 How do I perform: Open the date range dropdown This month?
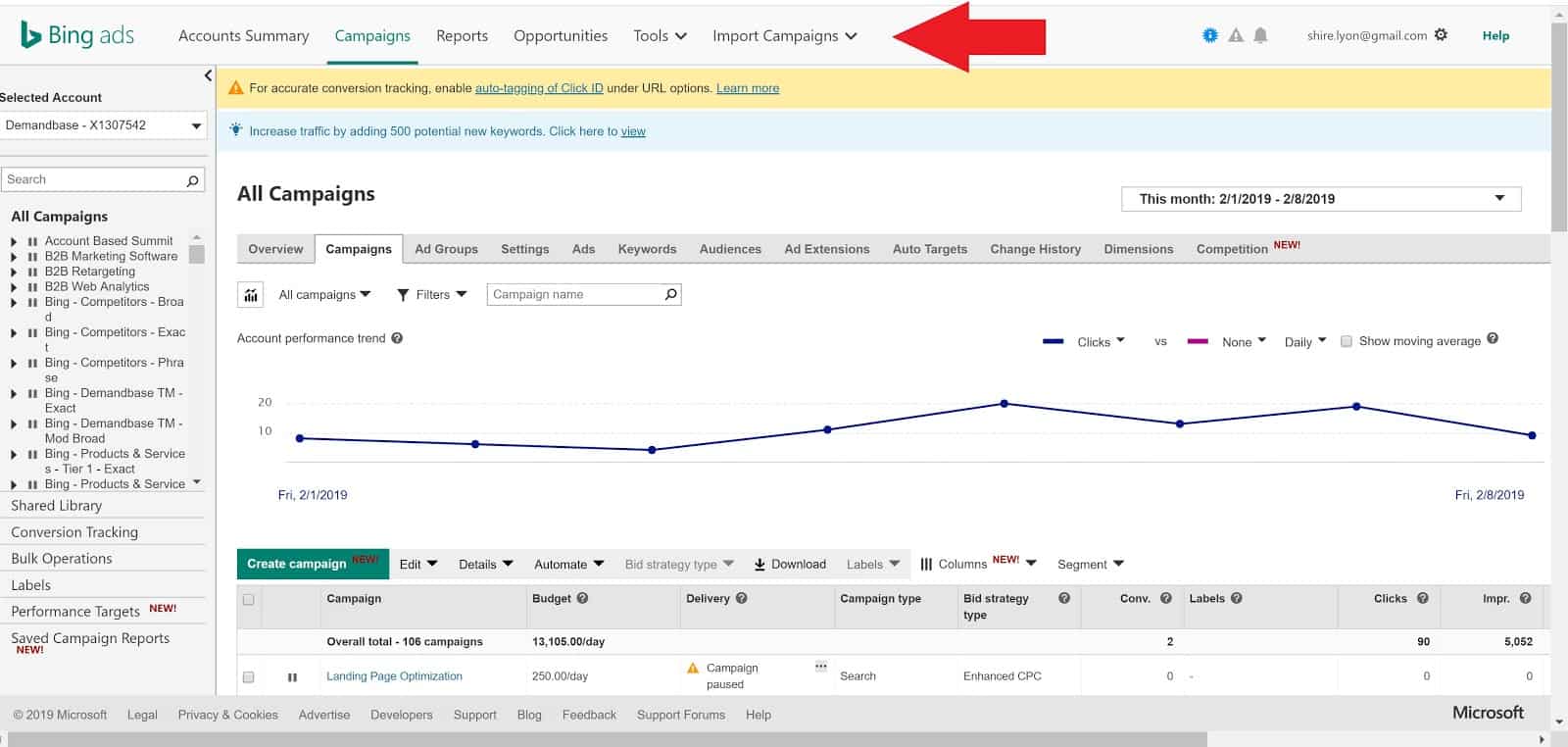pos(1321,199)
